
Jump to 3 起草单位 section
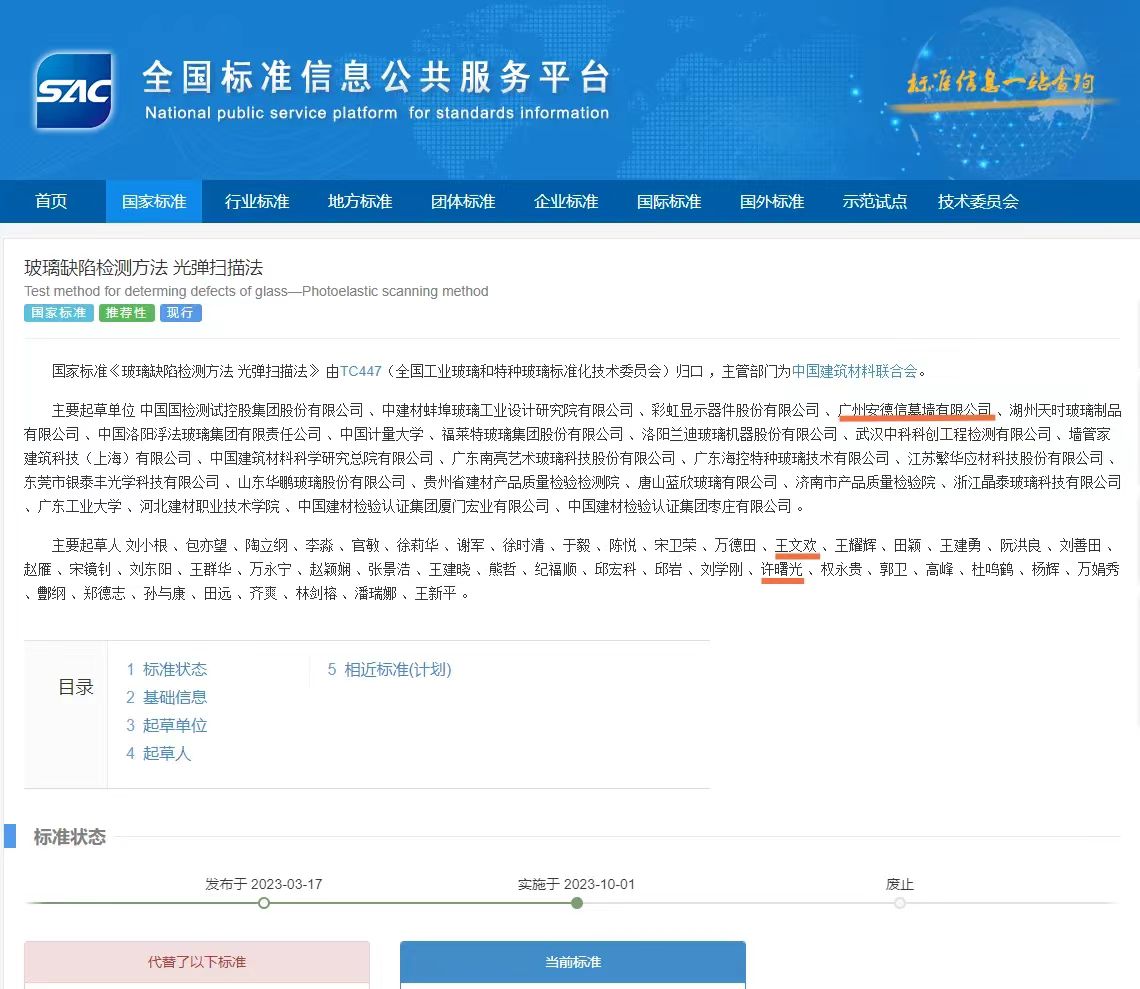(x=166, y=725)
